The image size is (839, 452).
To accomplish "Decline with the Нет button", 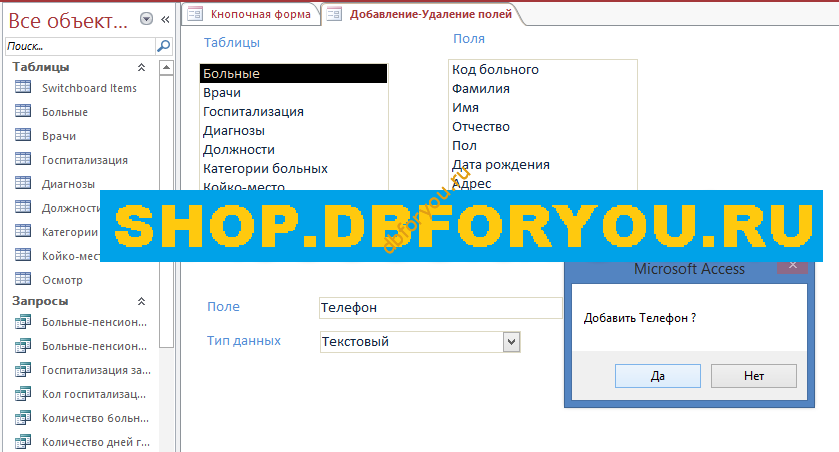I will tap(753, 376).
